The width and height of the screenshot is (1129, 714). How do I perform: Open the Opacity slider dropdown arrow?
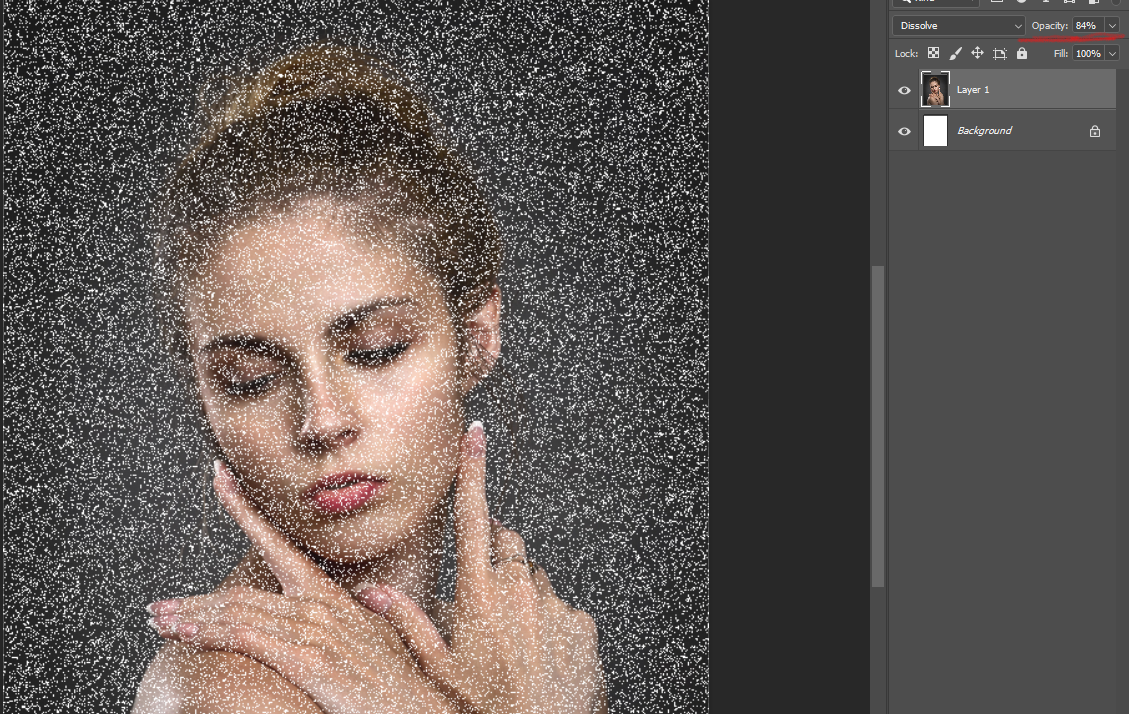click(x=1112, y=26)
